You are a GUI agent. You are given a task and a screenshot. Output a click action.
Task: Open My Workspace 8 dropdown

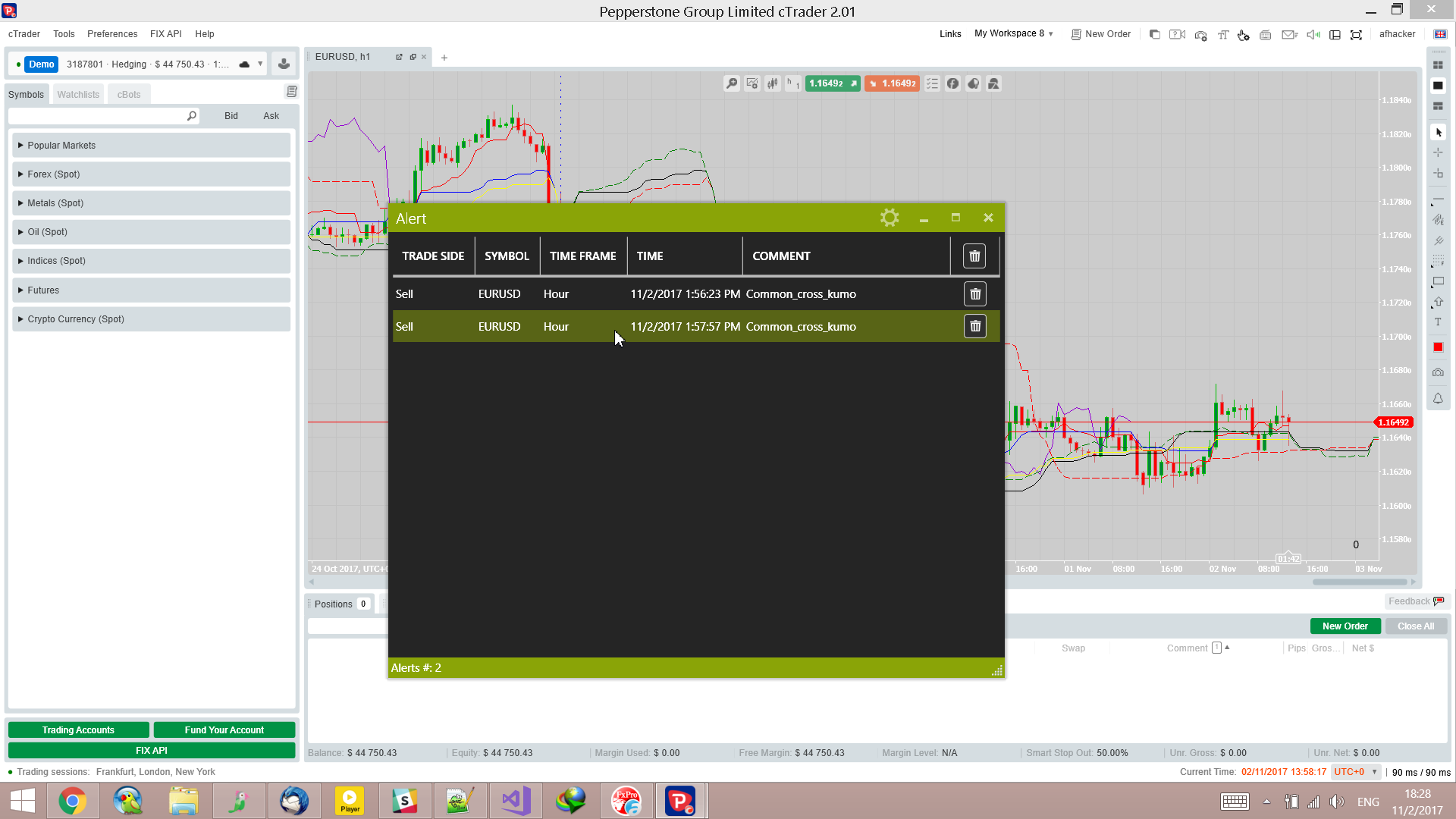coord(1013,33)
